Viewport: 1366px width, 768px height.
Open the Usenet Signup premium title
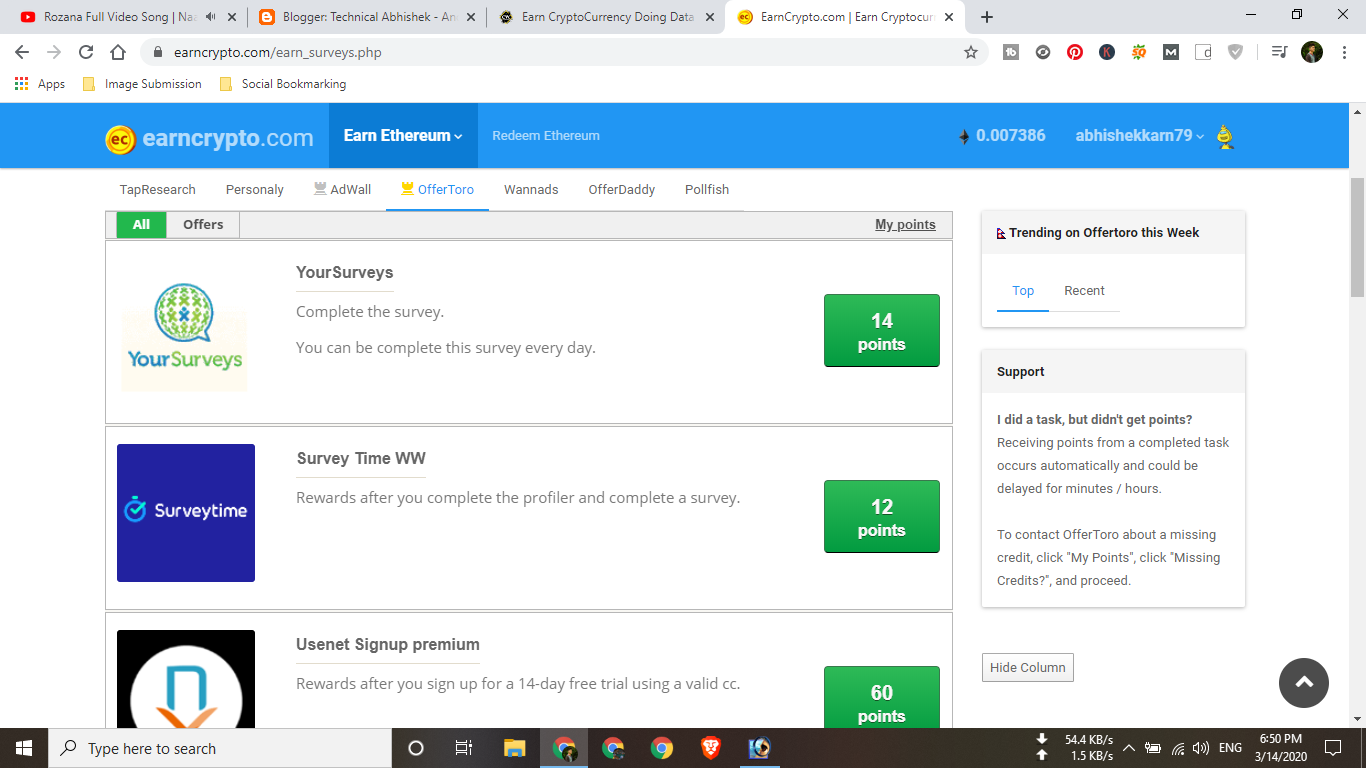point(388,644)
